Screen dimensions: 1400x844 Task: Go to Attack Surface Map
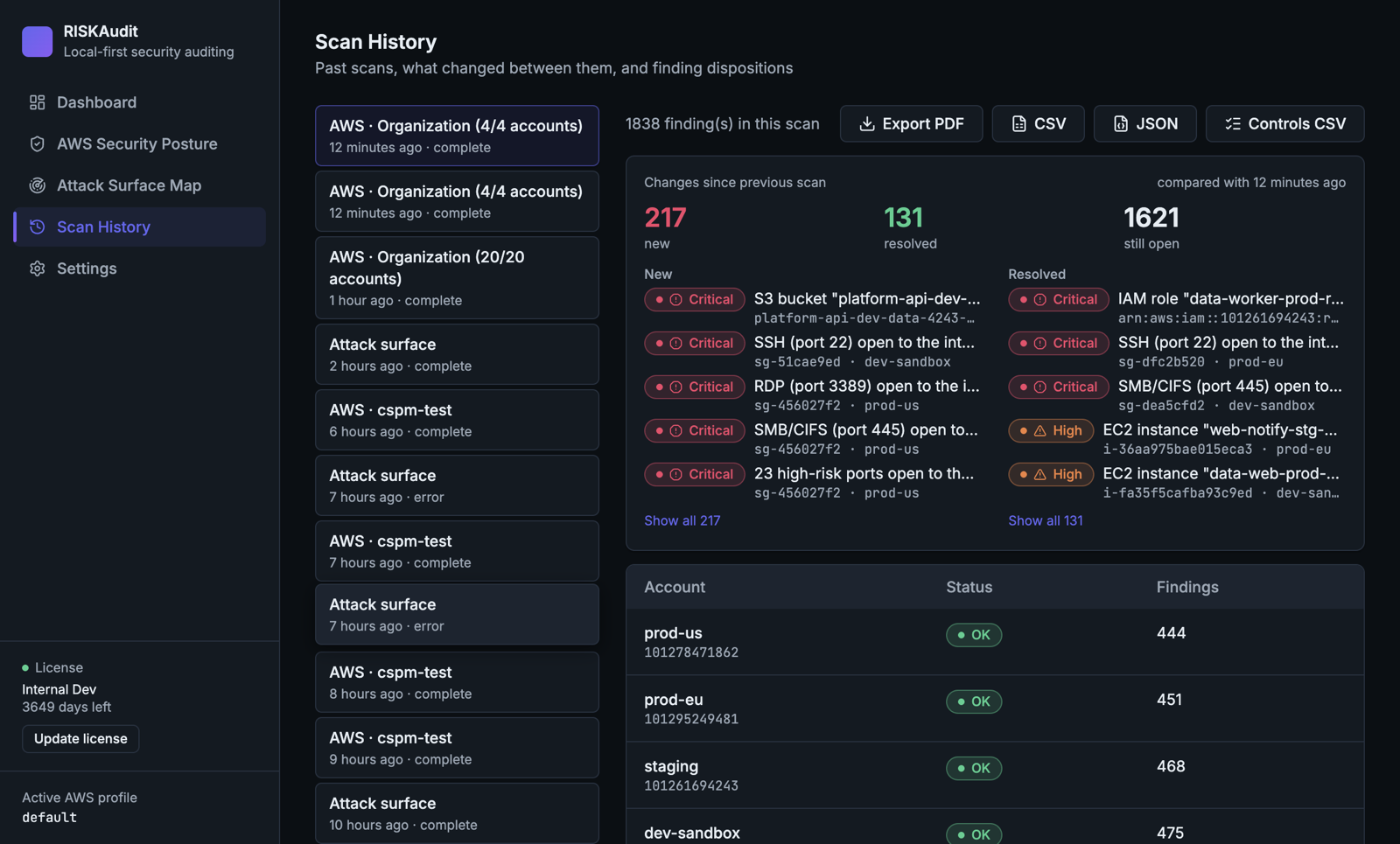[140, 185]
